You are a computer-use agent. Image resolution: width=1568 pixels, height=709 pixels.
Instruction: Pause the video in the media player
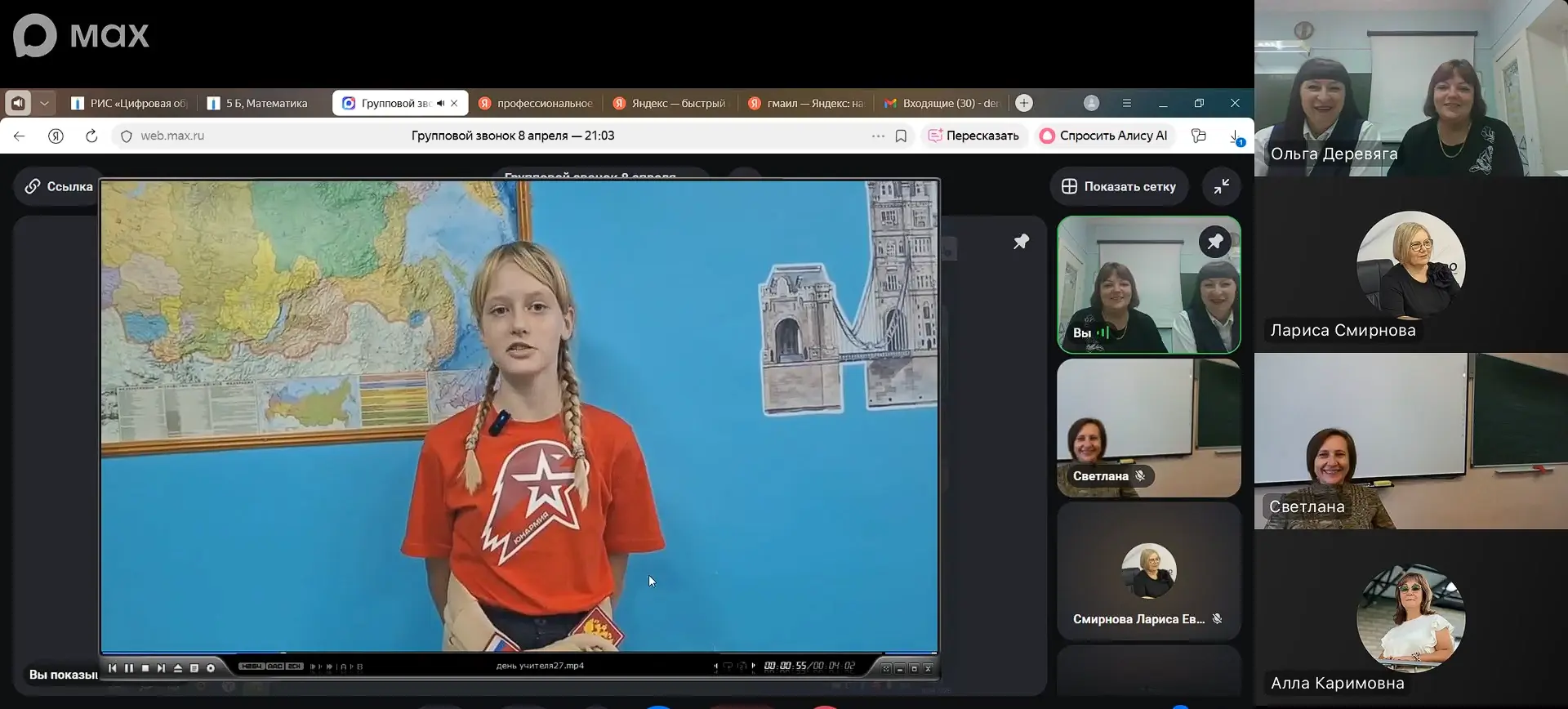129,668
